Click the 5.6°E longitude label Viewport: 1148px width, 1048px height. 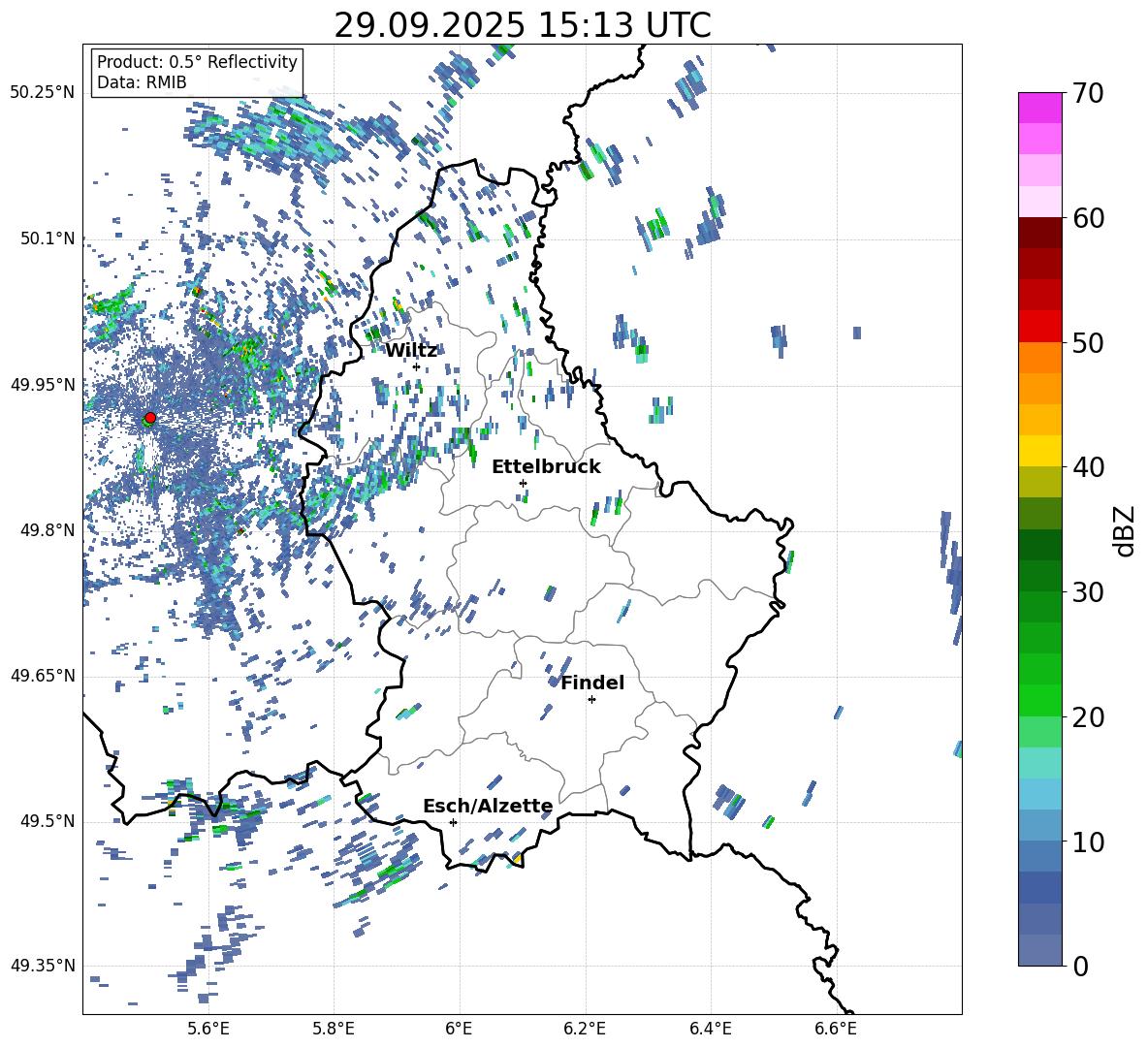click(208, 1029)
